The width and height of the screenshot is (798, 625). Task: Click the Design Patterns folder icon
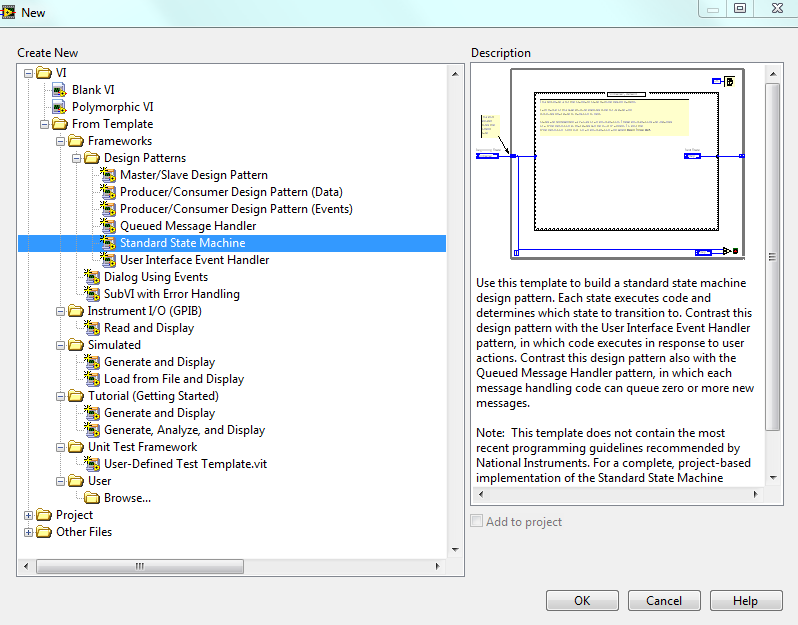92,158
